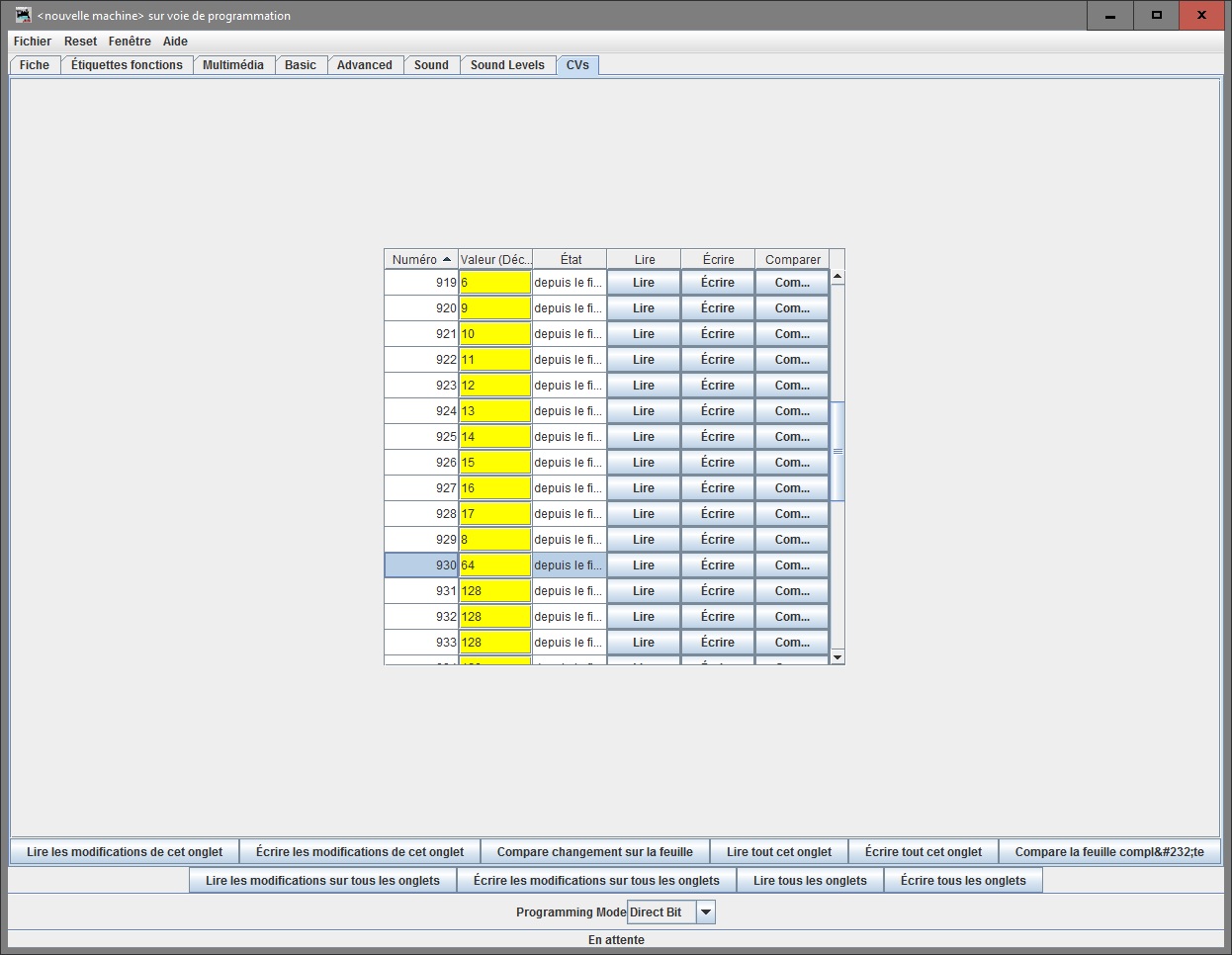The height and width of the screenshot is (955, 1232).
Task: Switch to the Sound Levels tab
Action: (x=507, y=65)
